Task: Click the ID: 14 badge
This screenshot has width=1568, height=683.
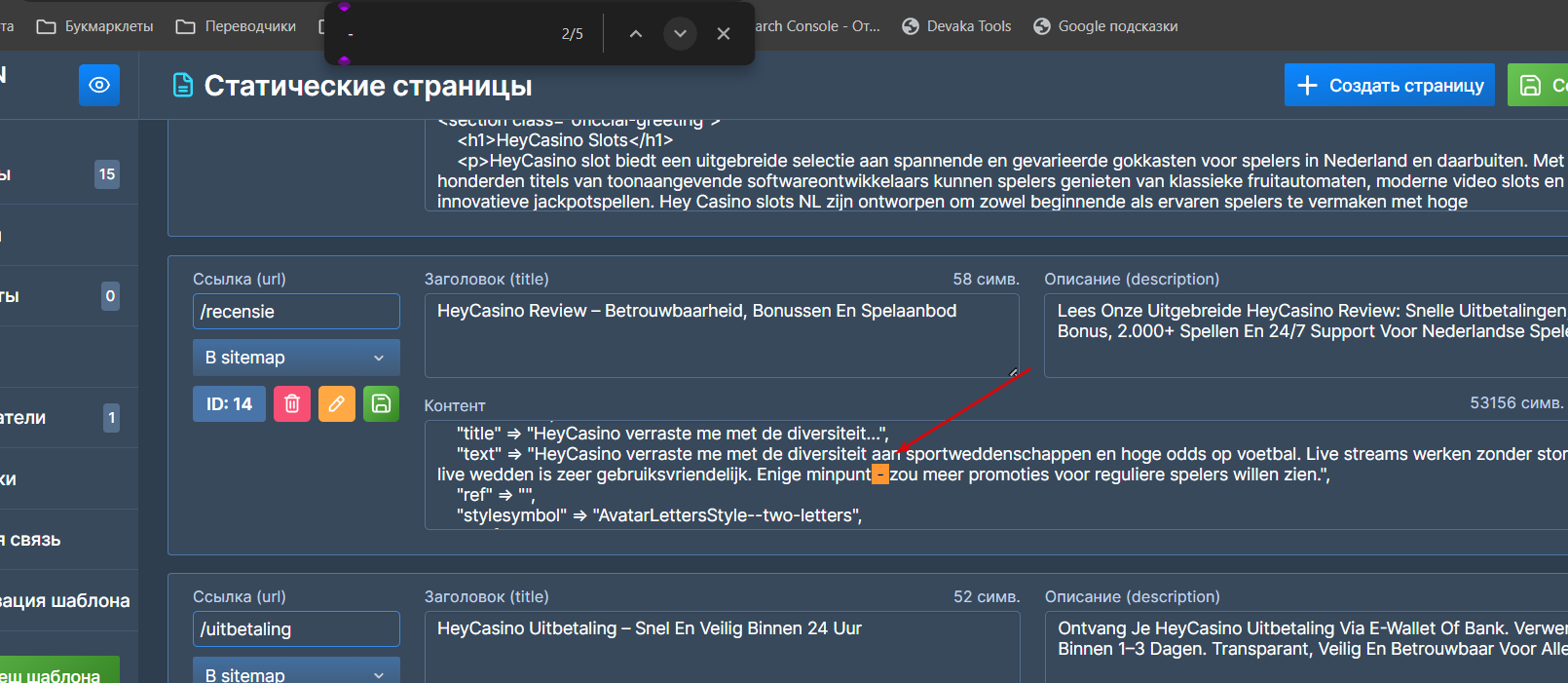Action: (x=229, y=403)
